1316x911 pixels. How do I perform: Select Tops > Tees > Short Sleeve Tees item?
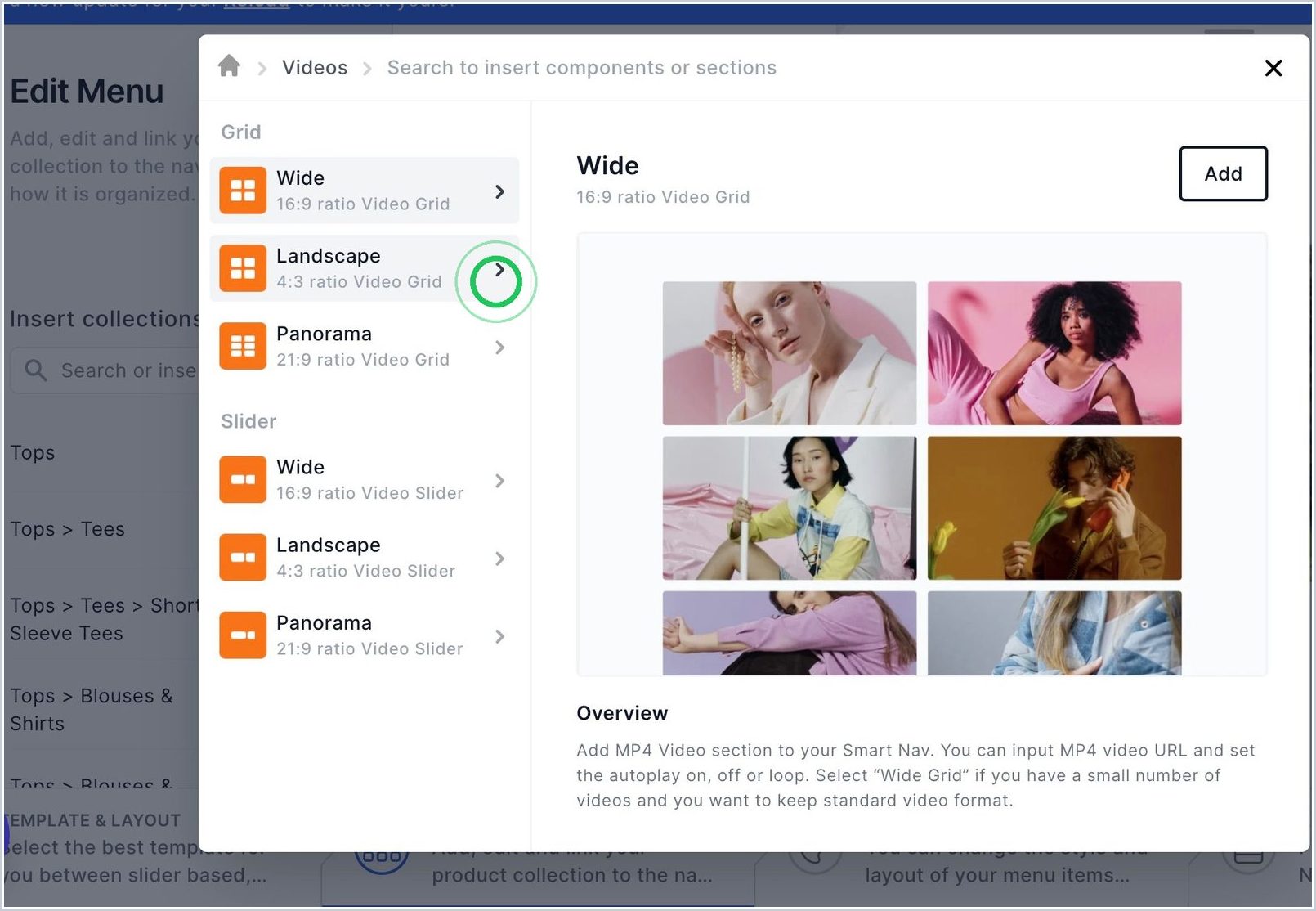pyautogui.click(x=104, y=619)
